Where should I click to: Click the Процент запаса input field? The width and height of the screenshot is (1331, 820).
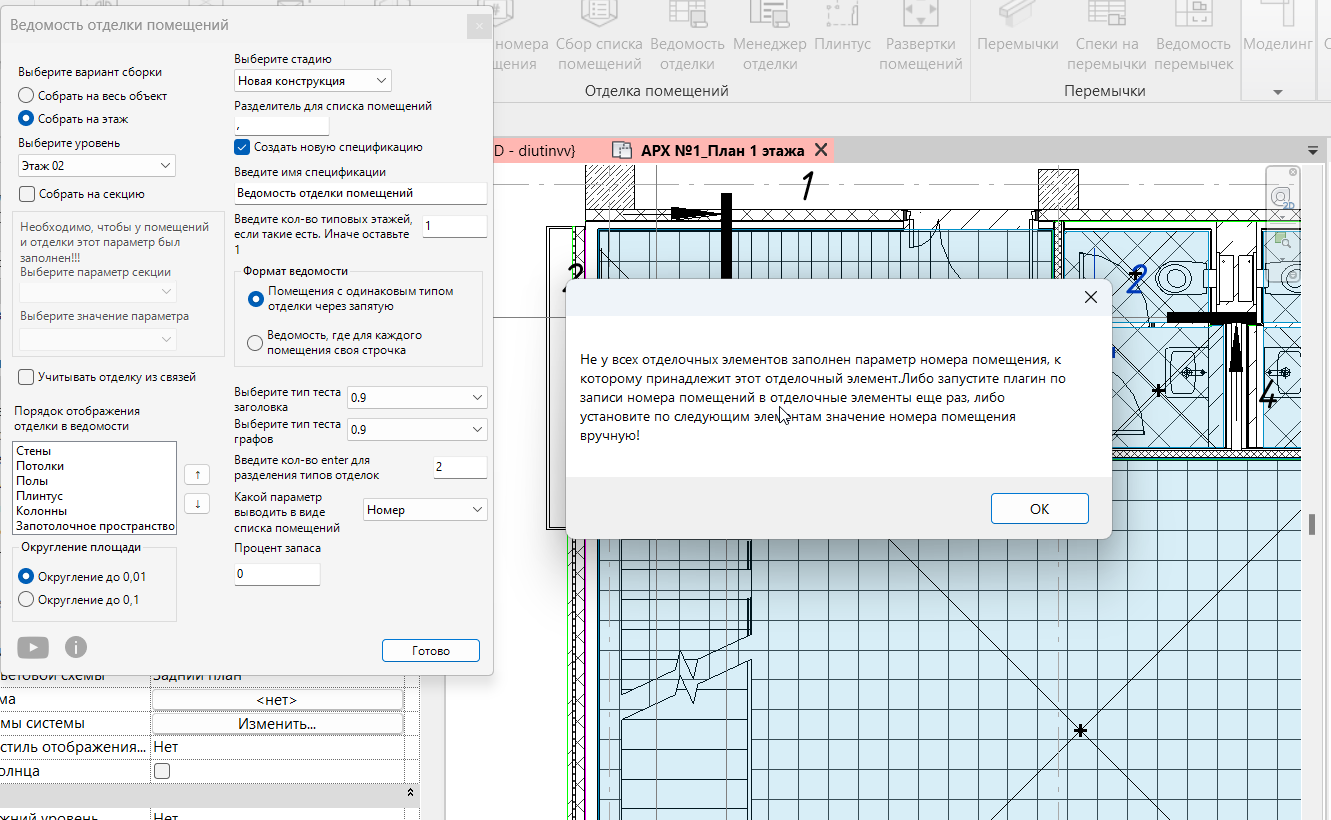[277, 574]
